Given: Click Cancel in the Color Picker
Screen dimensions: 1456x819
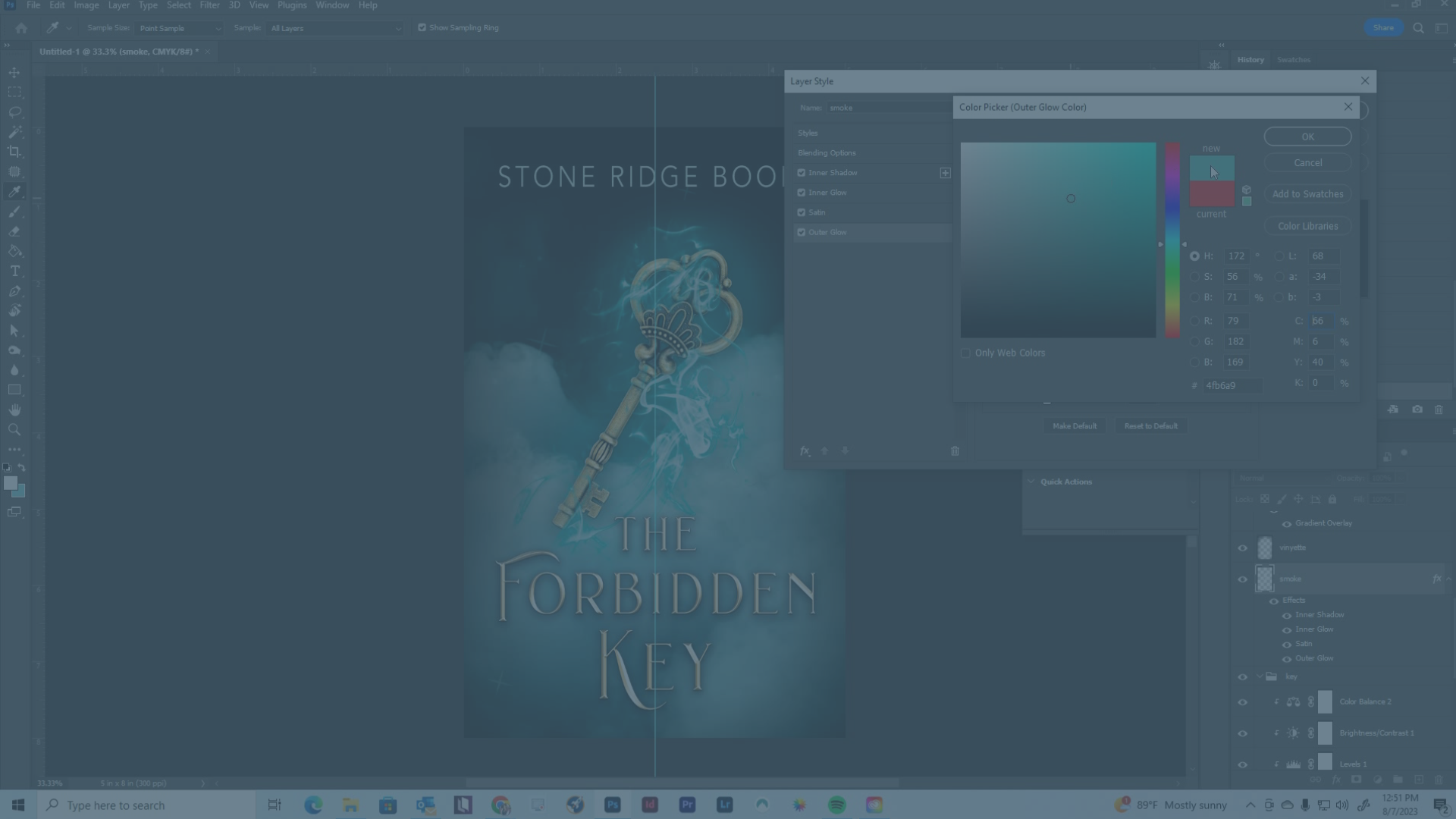Looking at the screenshot, I should 1307,162.
